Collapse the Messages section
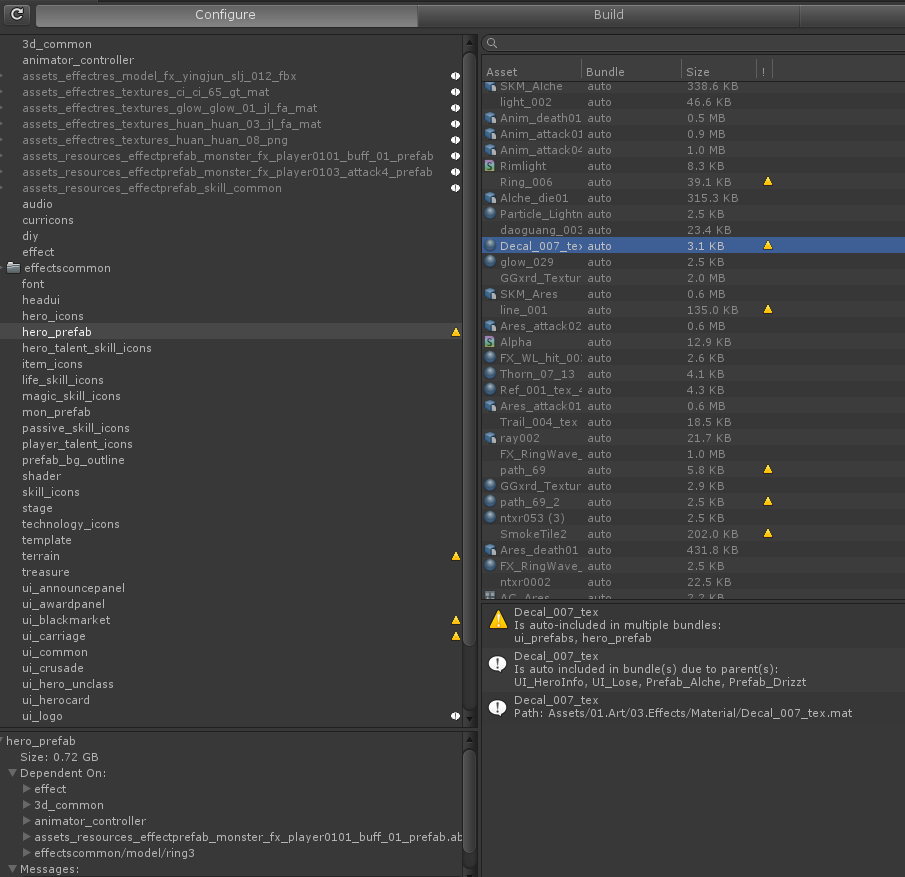The image size is (905, 877). 13,868
